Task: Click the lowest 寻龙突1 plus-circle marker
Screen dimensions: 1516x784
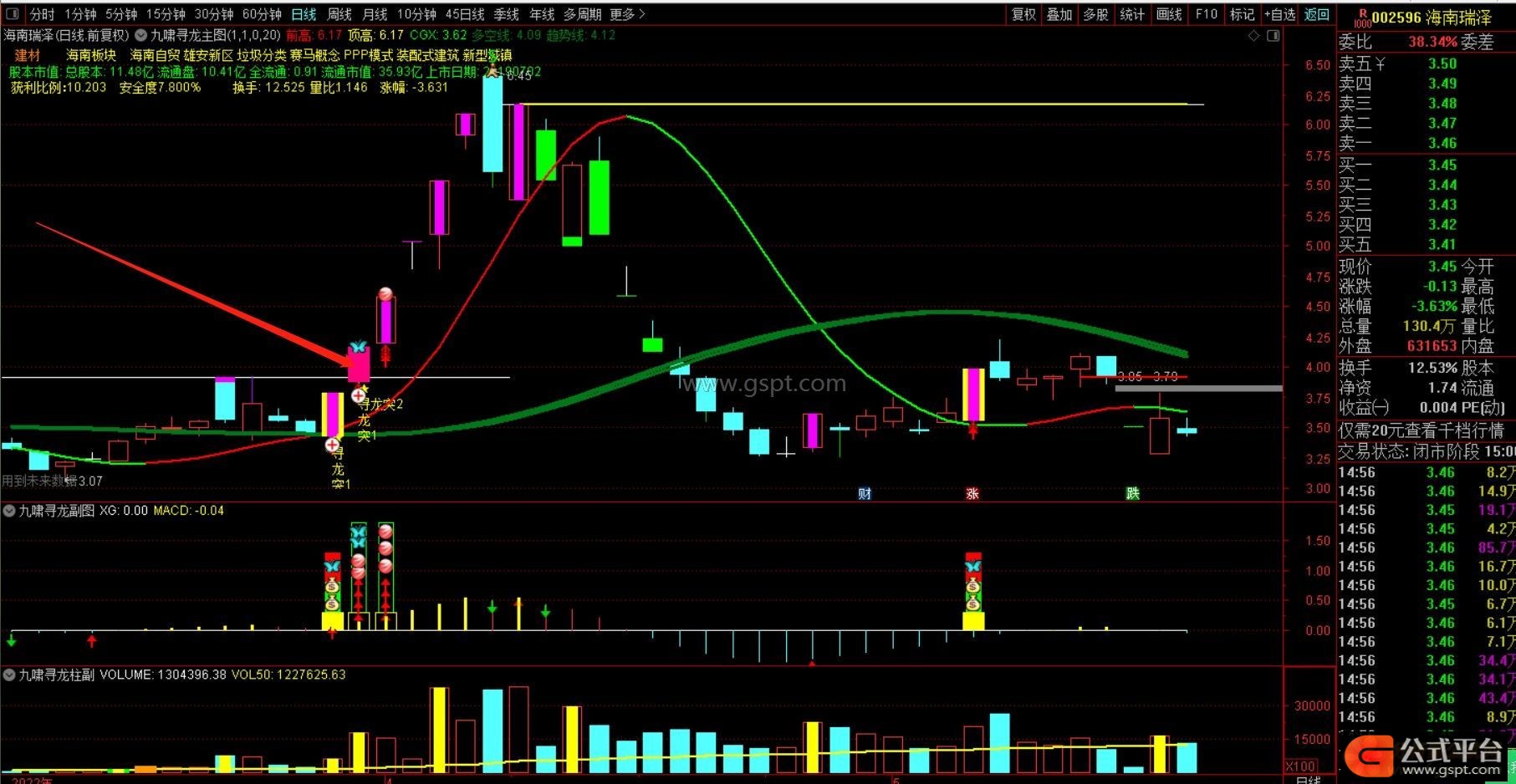Action: [333, 445]
